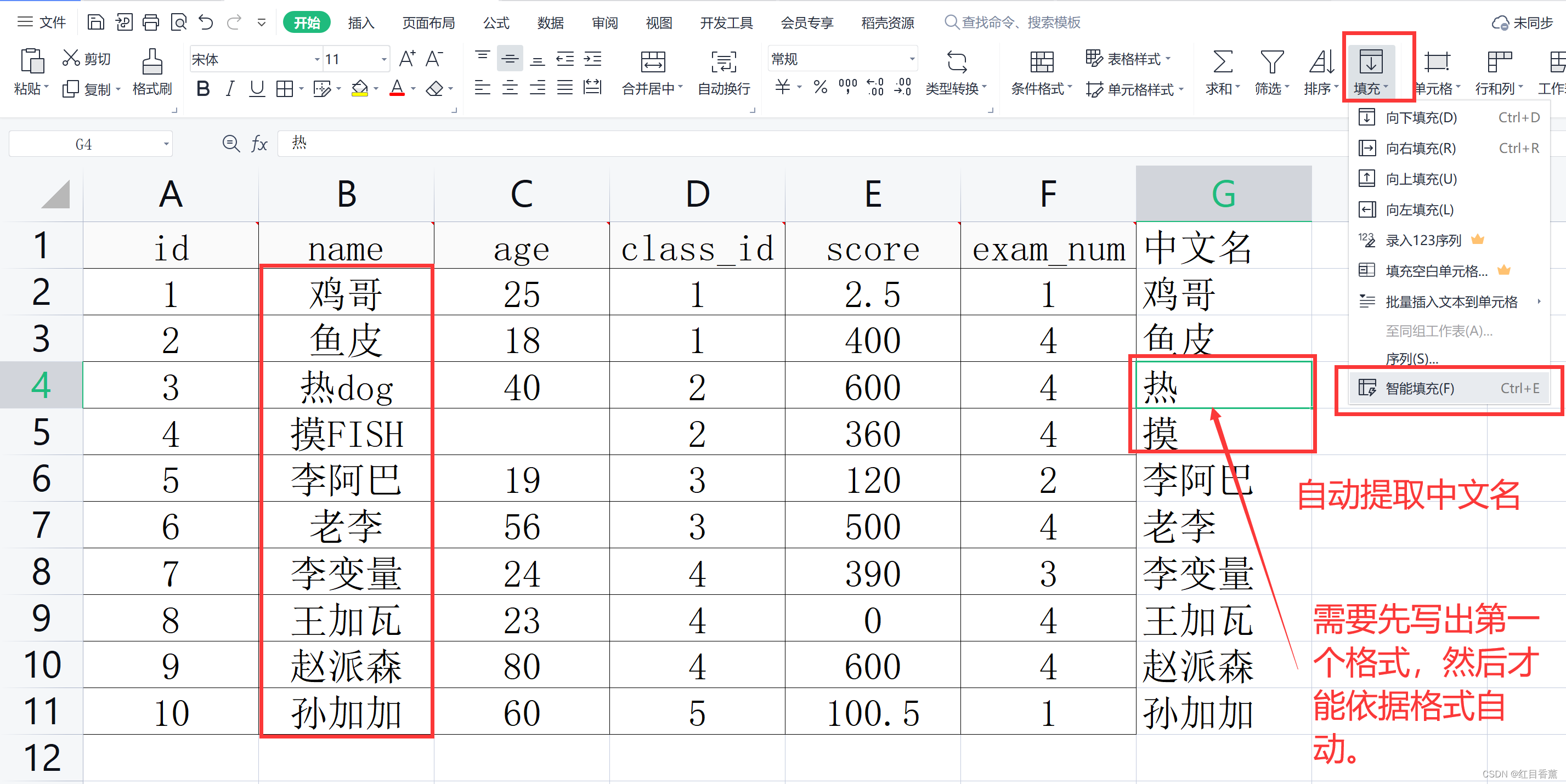Click the Sort (排序) icon

[x=1320, y=62]
